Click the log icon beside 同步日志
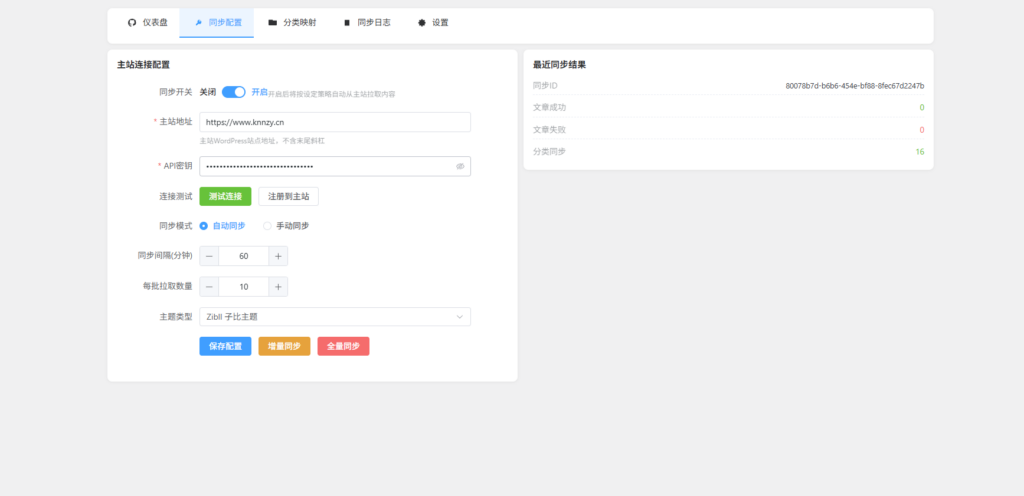This screenshot has width=1024, height=496. (x=347, y=22)
